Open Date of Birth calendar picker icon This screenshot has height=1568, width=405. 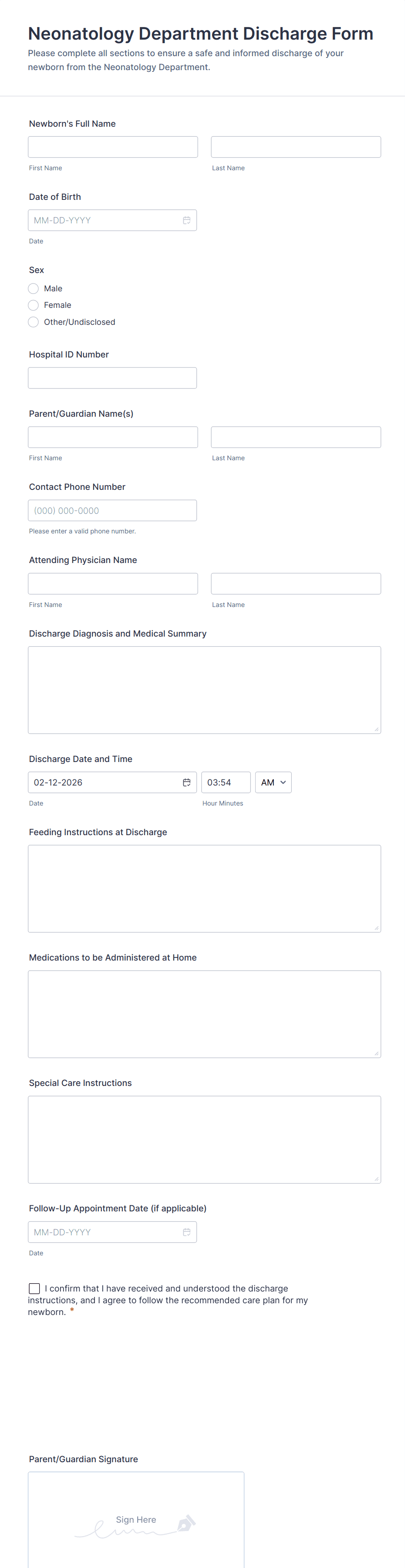(x=186, y=220)
